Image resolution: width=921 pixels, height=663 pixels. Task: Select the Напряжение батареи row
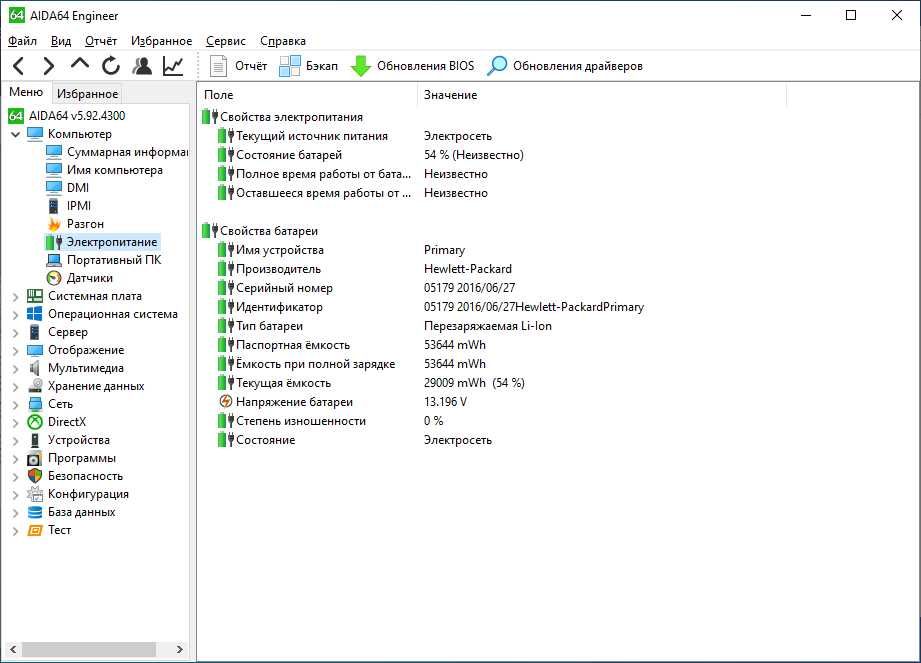(x=343, y=402)
